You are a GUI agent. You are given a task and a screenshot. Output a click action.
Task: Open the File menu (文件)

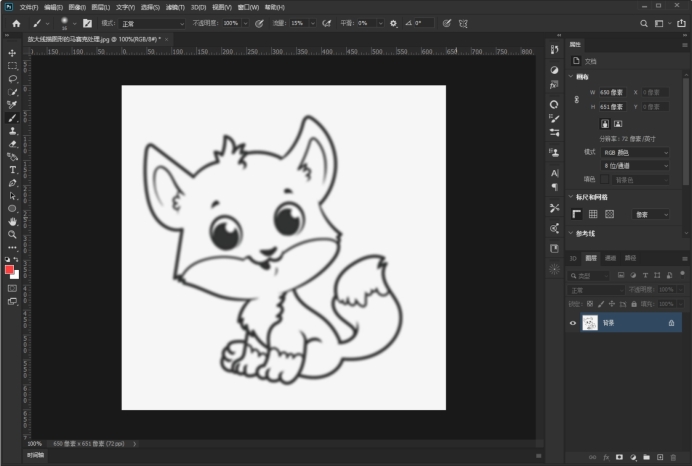[x=29, y=7]
